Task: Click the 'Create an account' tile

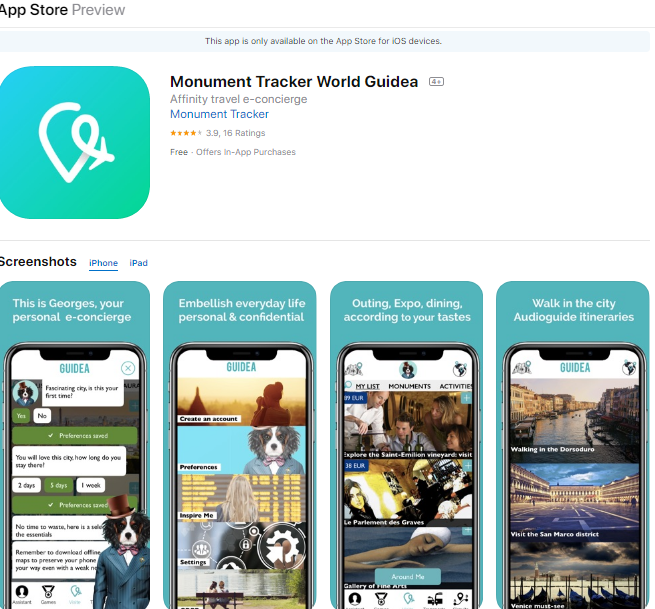Action: coord(241,401)
